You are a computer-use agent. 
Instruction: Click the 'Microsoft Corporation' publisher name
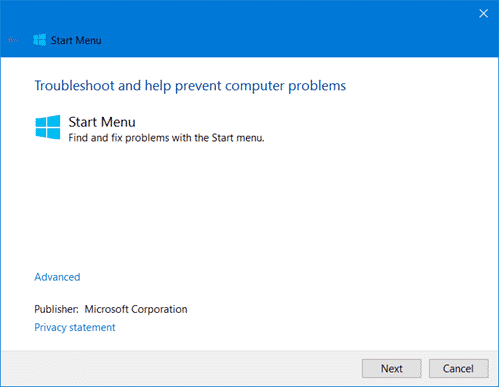coord(136,309)
